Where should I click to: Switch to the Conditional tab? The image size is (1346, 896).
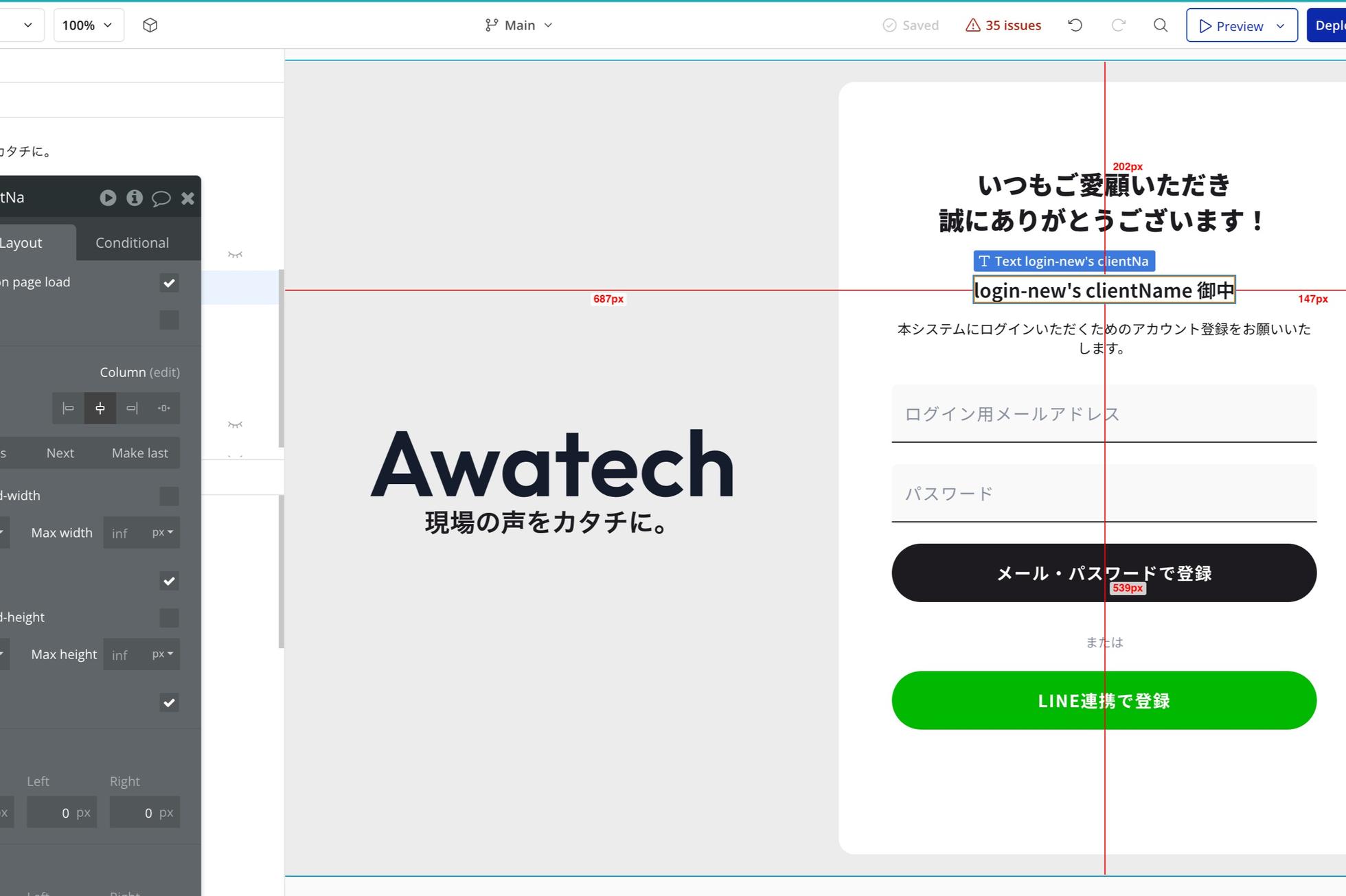point(132,242)
